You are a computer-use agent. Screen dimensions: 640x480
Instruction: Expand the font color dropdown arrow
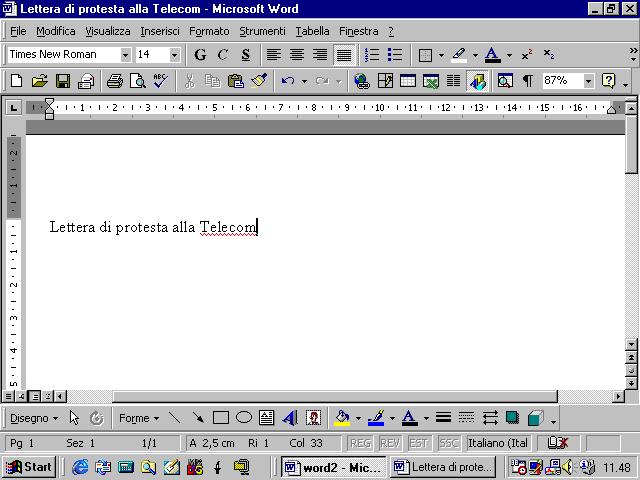coord(509,55)
